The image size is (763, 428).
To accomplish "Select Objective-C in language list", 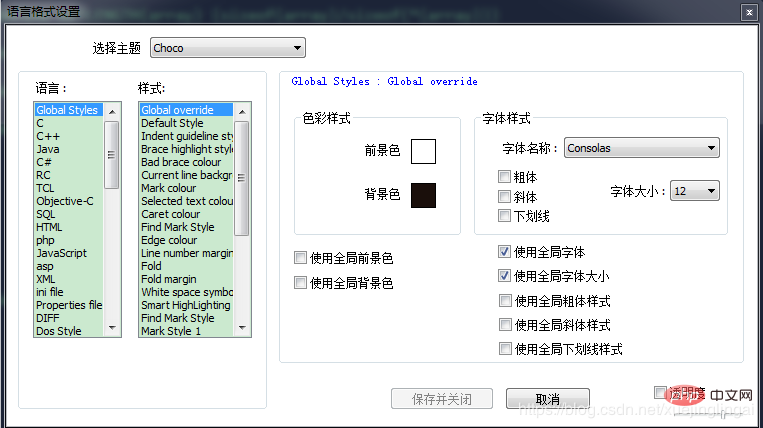I will (69, 201).
